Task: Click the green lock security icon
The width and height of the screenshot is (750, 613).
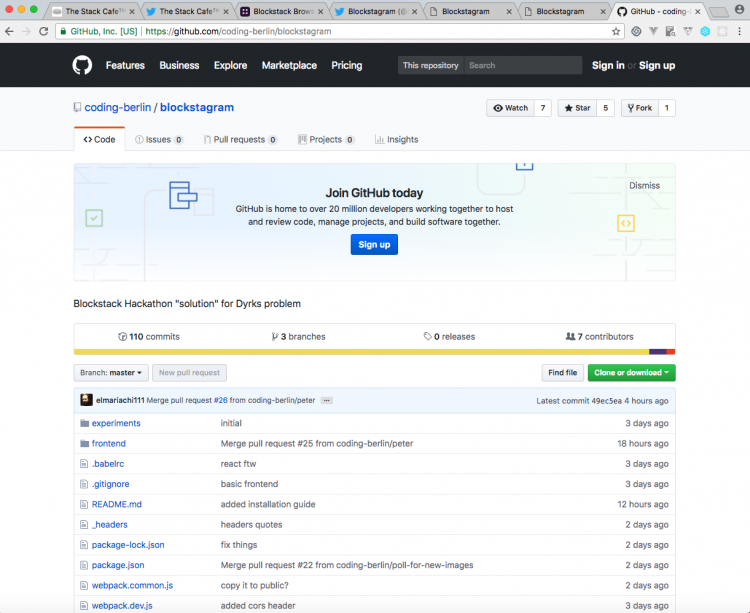Action: pos(63,32)
